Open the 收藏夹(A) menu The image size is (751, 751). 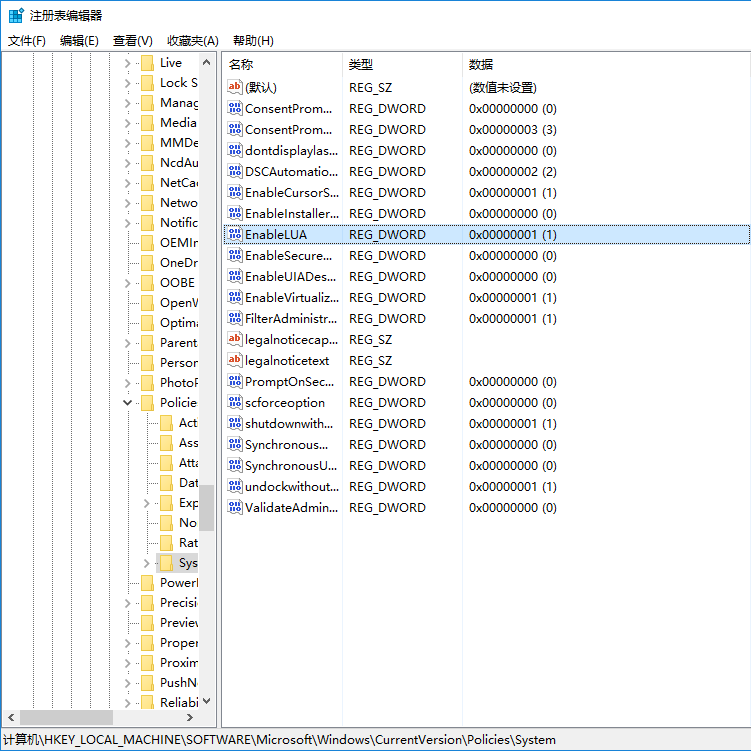[192, 41]
